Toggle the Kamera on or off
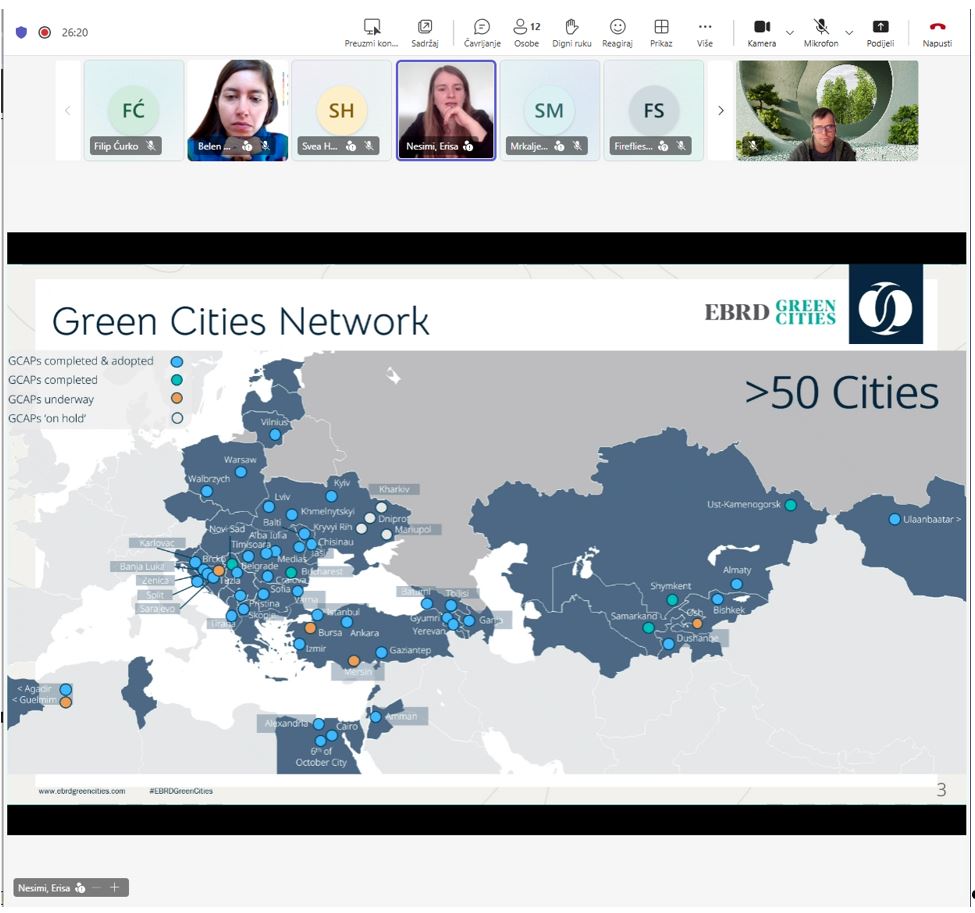975x913 pixels. 761,32
